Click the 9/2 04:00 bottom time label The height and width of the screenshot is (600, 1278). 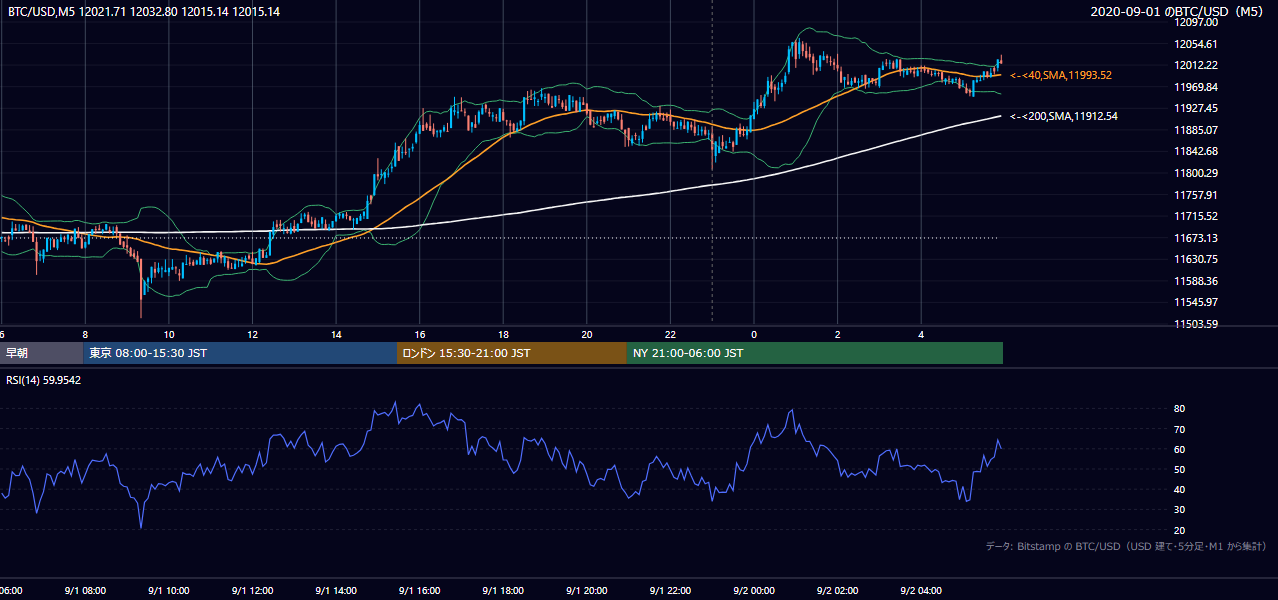click(922, 590)
